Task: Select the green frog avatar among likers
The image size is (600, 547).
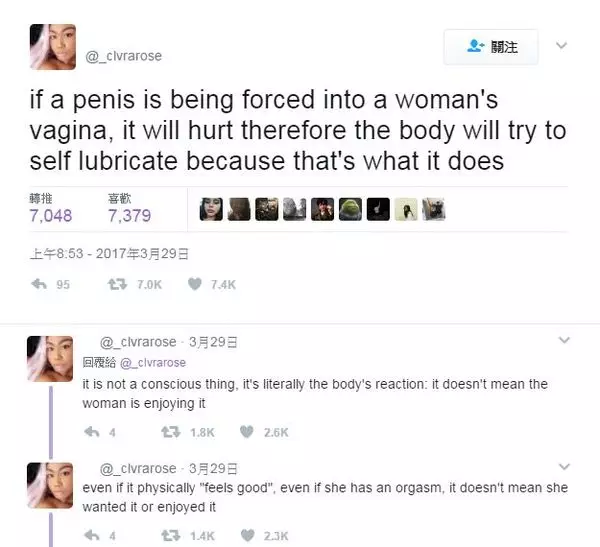Action: (x=350, y=209)
